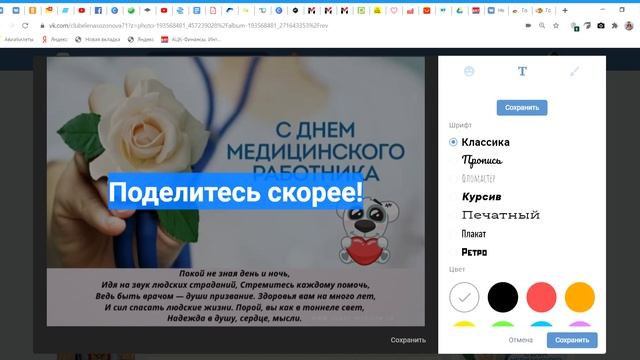Image resolution: width=640 pixels, height=360 pixels.
Task: Switch to the pink heart icon tab
Action: 394,10
